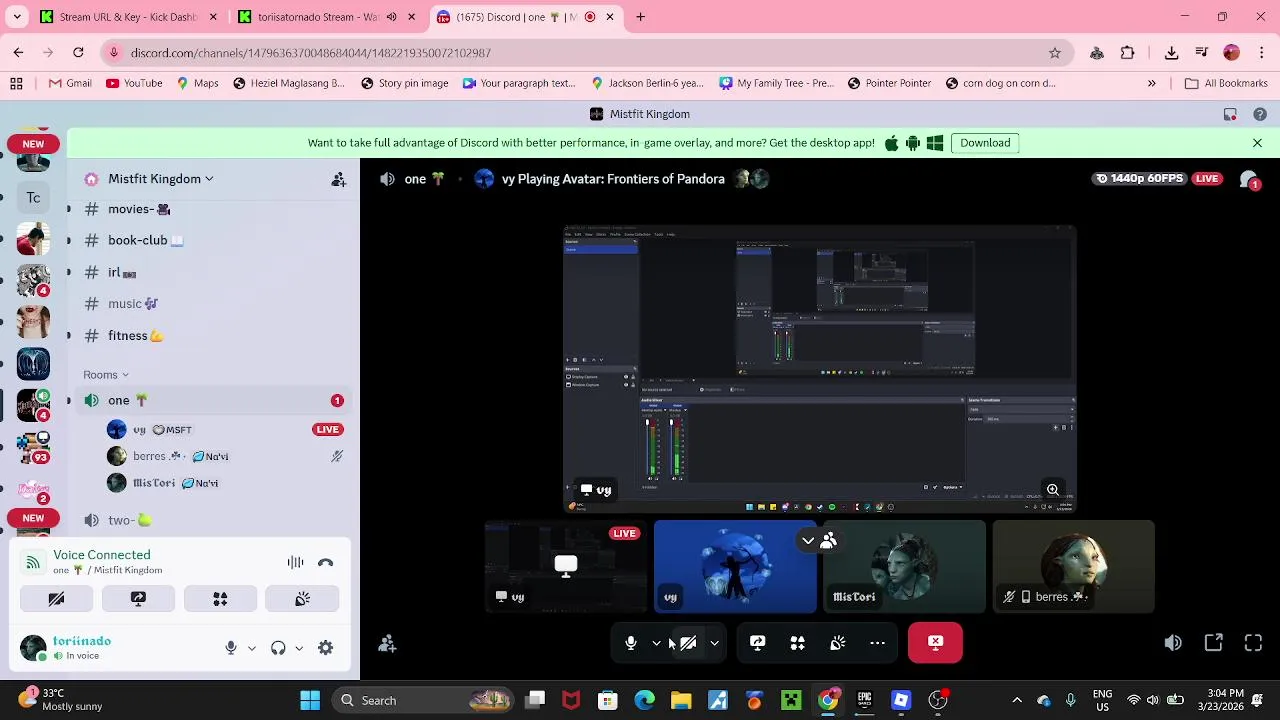Image resolution: width=1280 pixels, height=720 pixels.
Task: Open microphone device dropdown in user panel
Action: [252, 648]
